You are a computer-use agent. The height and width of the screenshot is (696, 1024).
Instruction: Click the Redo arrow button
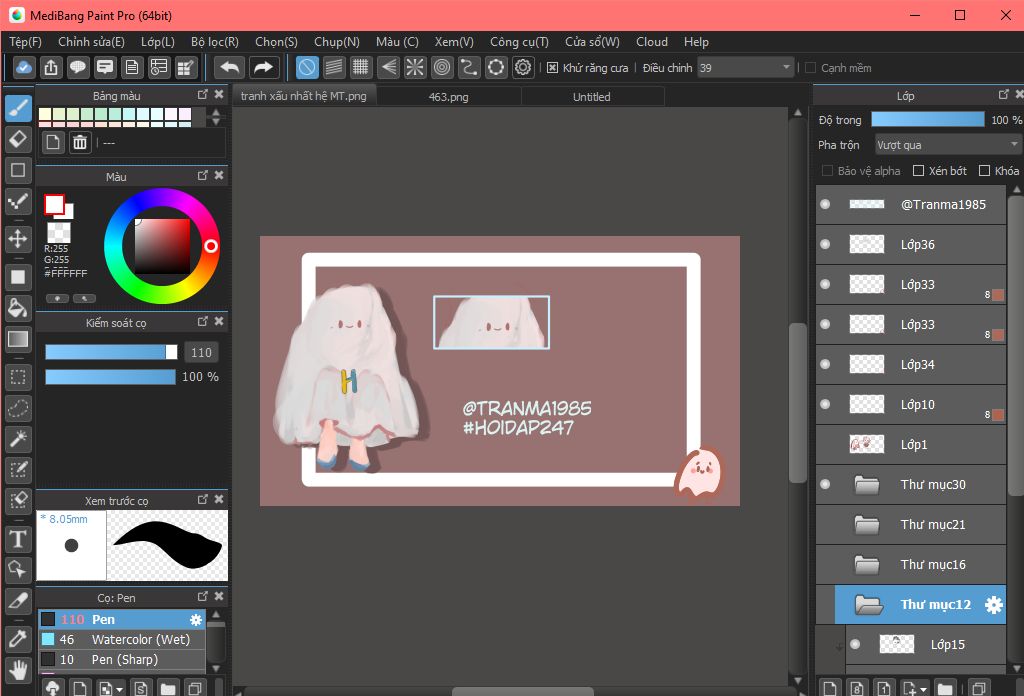pyautogui.click(x=263, y=67)
